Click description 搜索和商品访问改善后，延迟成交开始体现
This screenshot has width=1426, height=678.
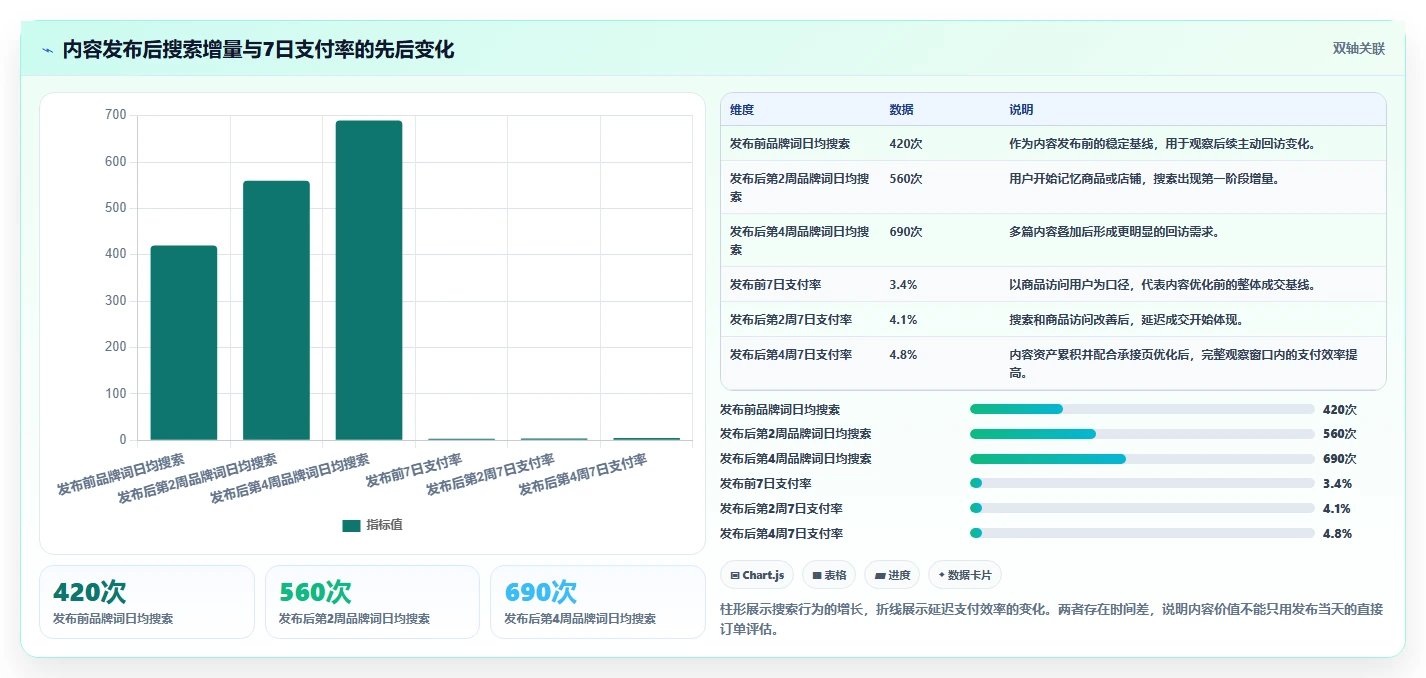pos(1126,320)
